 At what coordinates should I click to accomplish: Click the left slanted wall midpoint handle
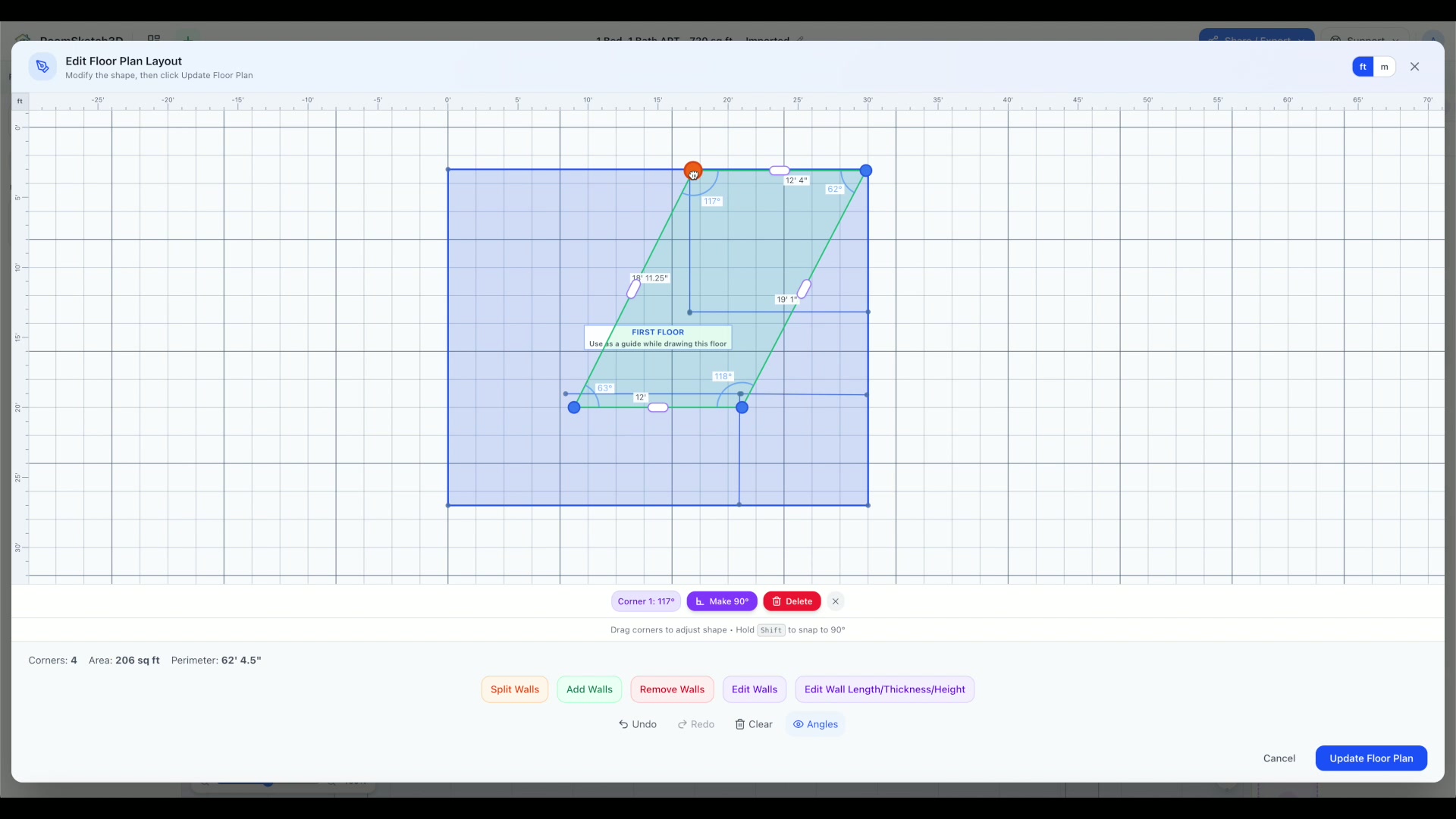pos(633,290)
